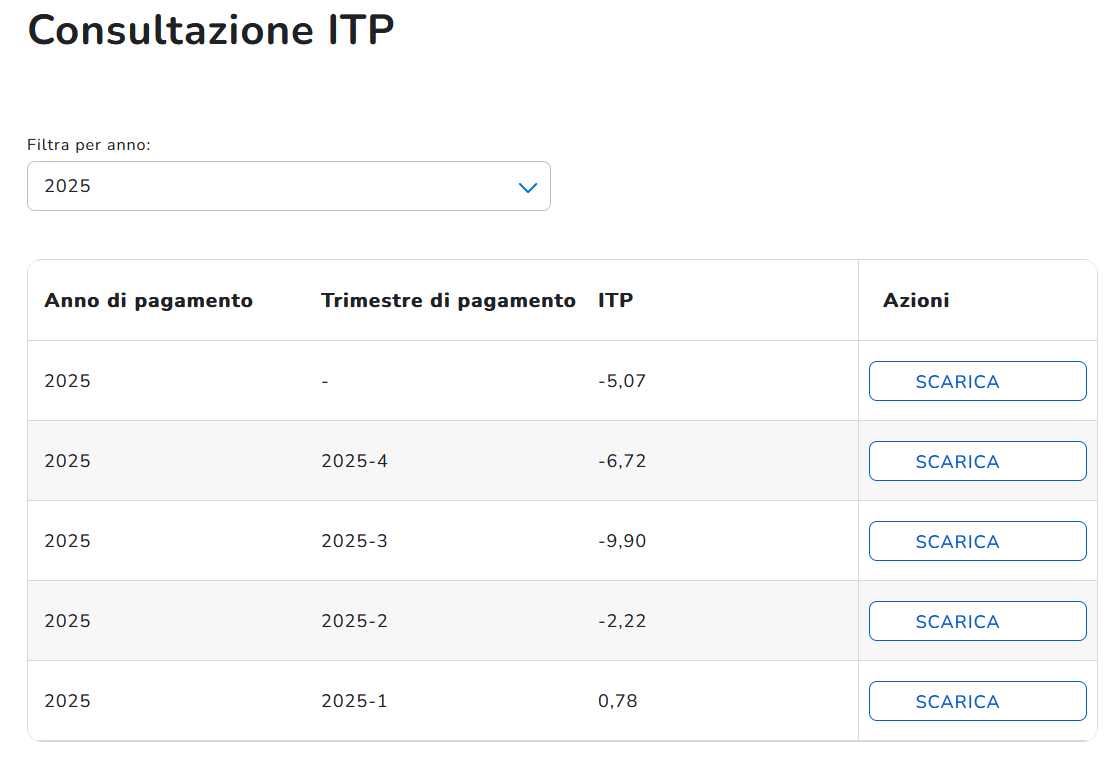Click the Azioni column header
The width and height of the screenshot is (1112, 760).
[916, 300]
